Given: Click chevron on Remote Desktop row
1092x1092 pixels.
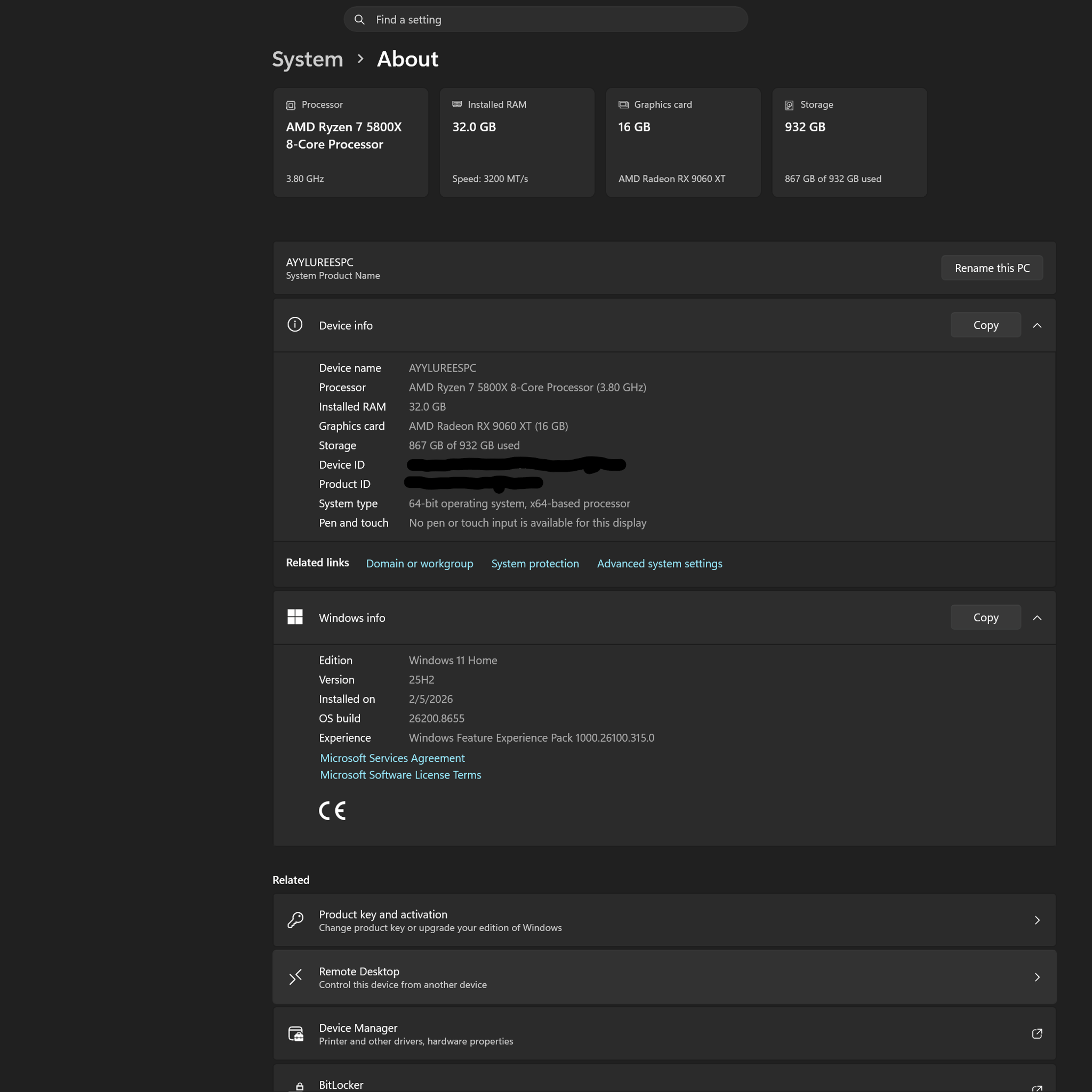Looking at the screenshot, I should tap(1037, 977).
